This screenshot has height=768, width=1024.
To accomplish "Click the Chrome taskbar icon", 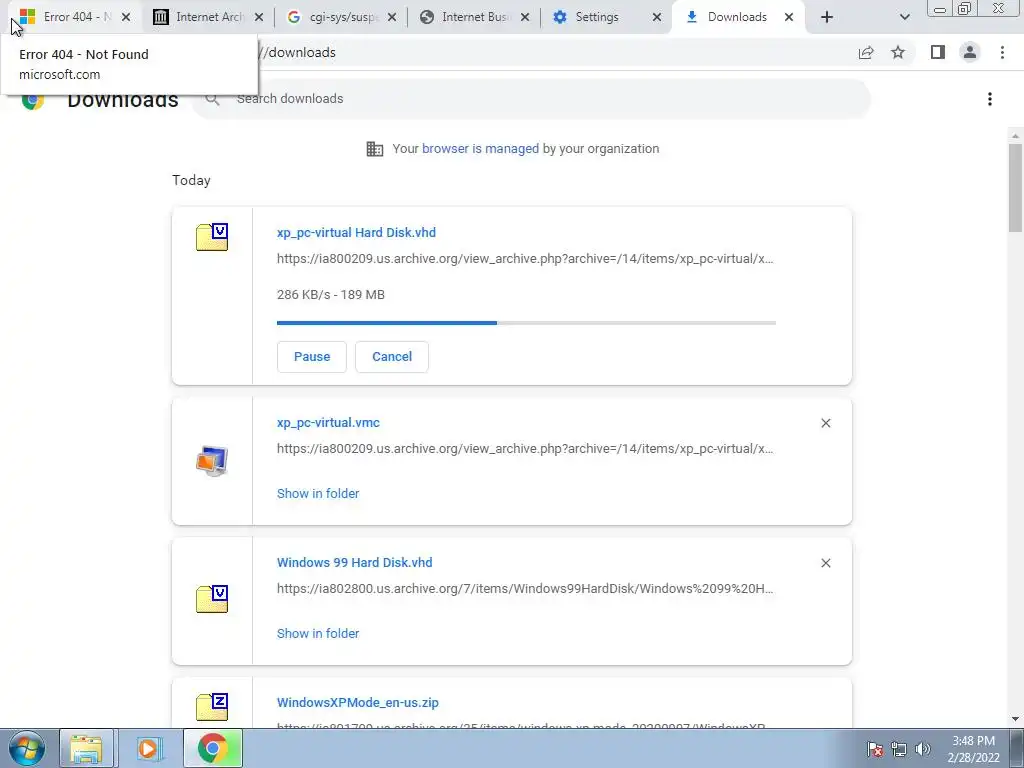I will point(213,748).
